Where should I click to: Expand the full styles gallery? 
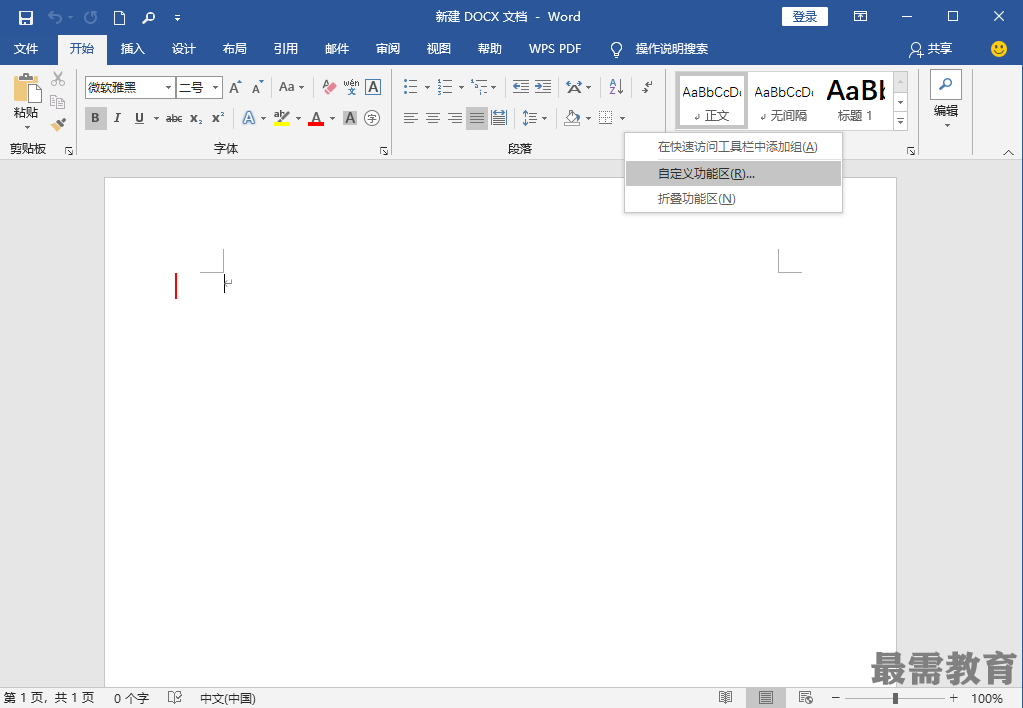[901, 121]
